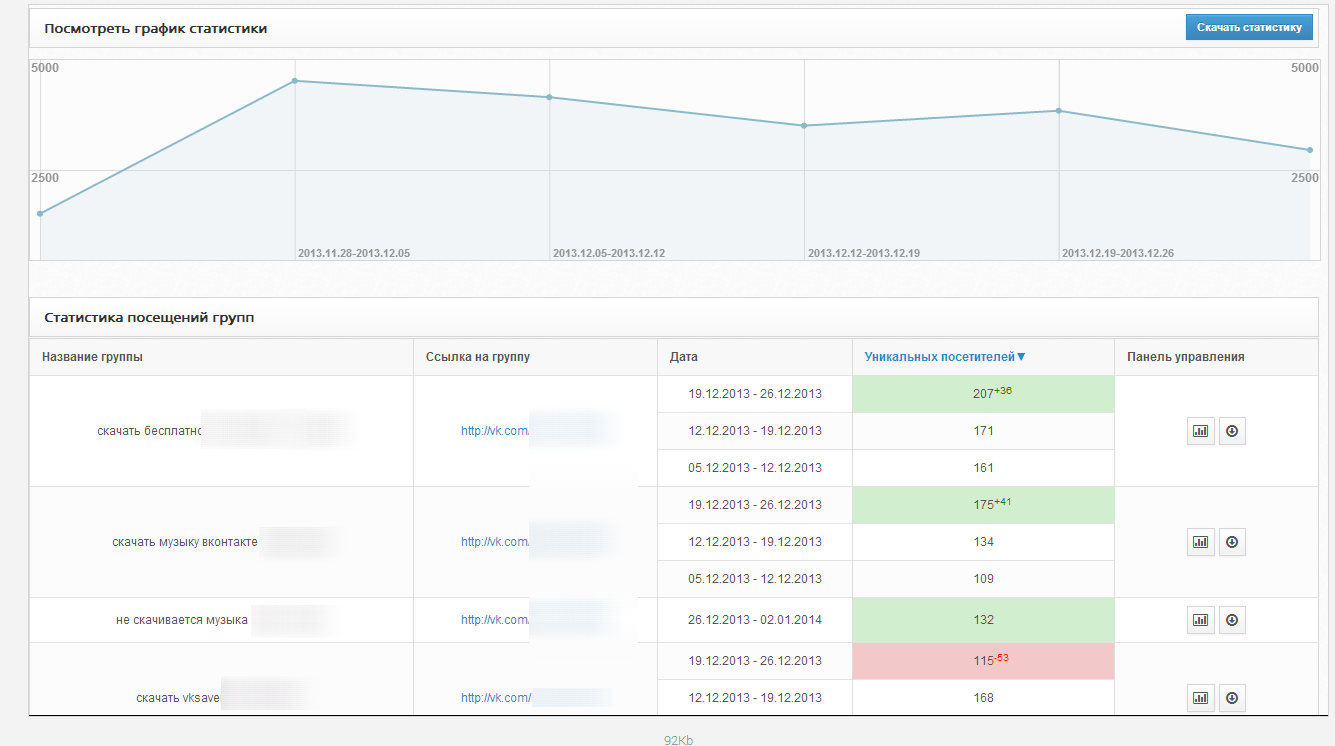Click the green cell showing 132 visitors

click(983, 620)
